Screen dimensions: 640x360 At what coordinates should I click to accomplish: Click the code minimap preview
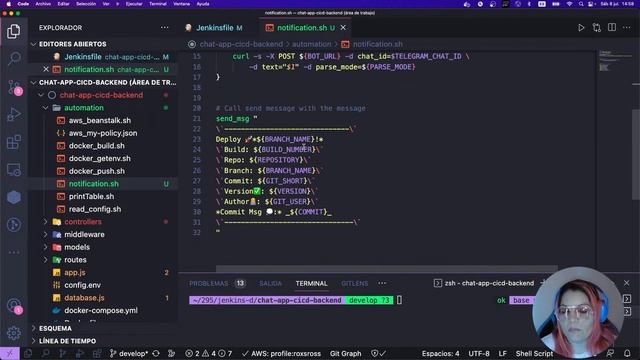coord(614,61)
